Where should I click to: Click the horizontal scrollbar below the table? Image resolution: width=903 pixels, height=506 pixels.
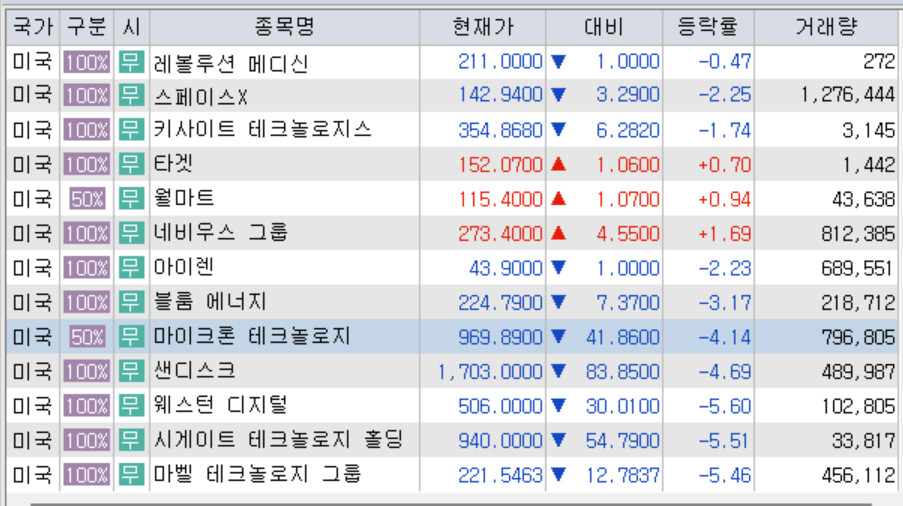(451, 504)
